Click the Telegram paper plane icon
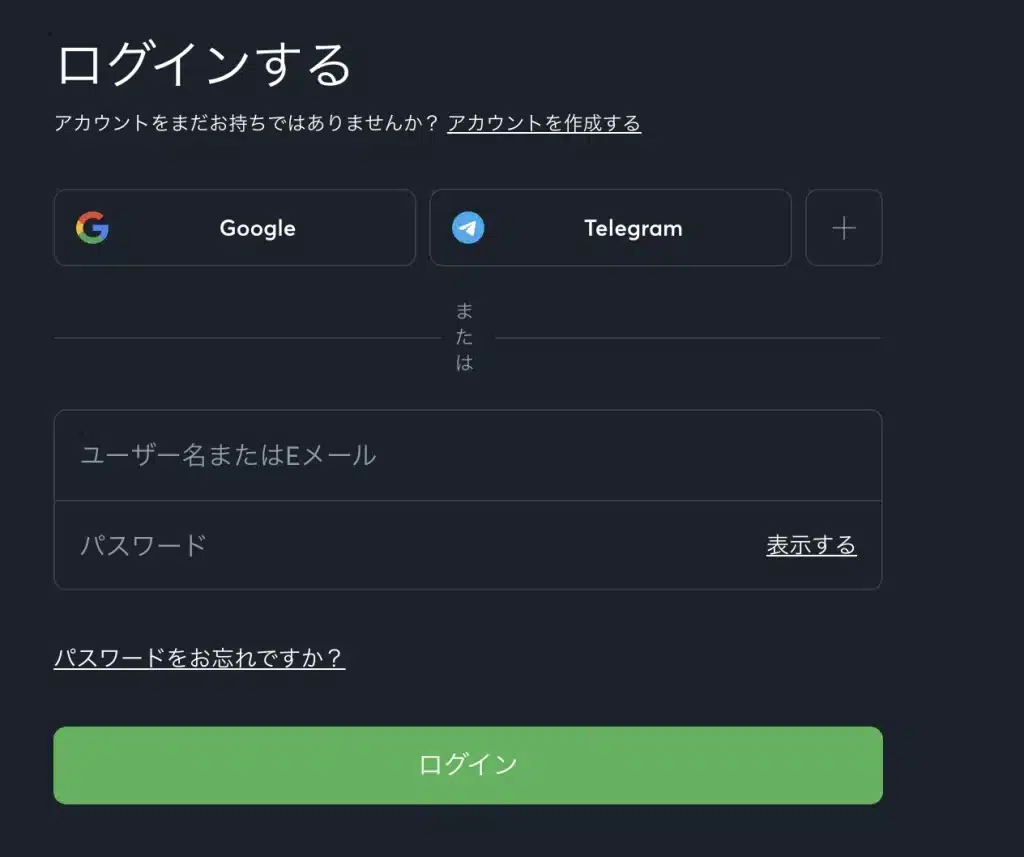 tap(468, 228)
